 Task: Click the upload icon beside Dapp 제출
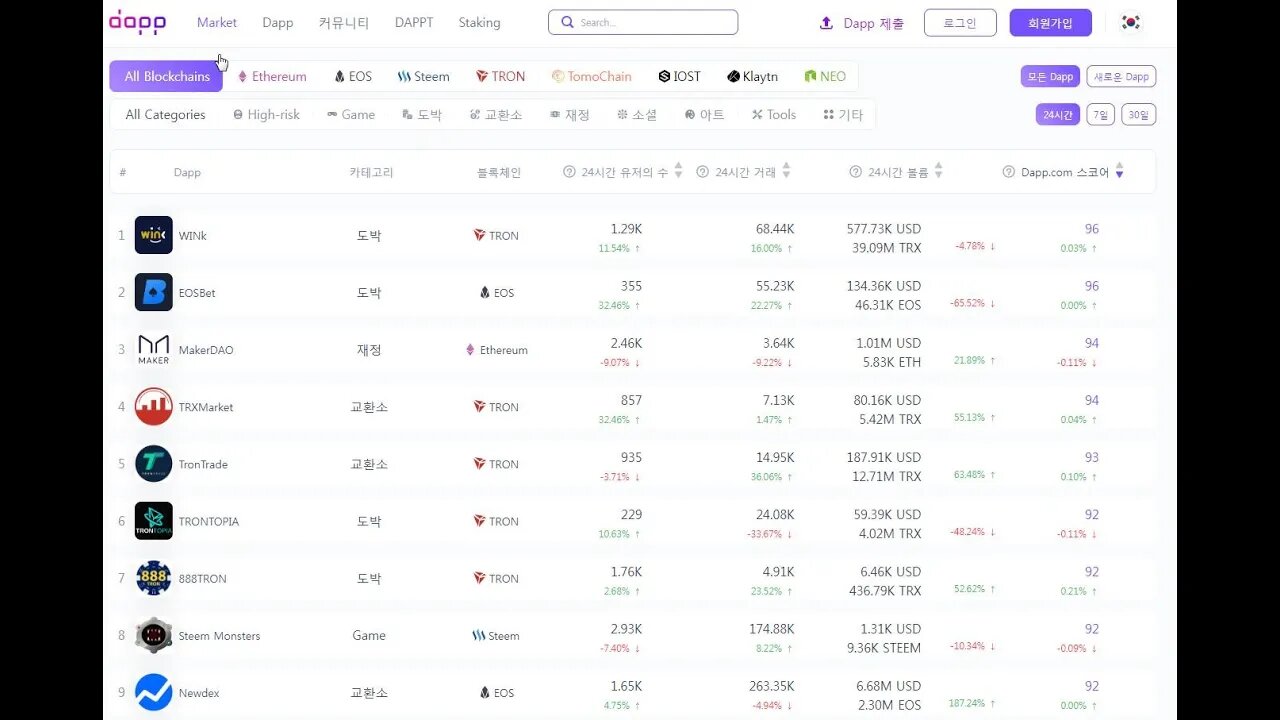coord(826,23)
